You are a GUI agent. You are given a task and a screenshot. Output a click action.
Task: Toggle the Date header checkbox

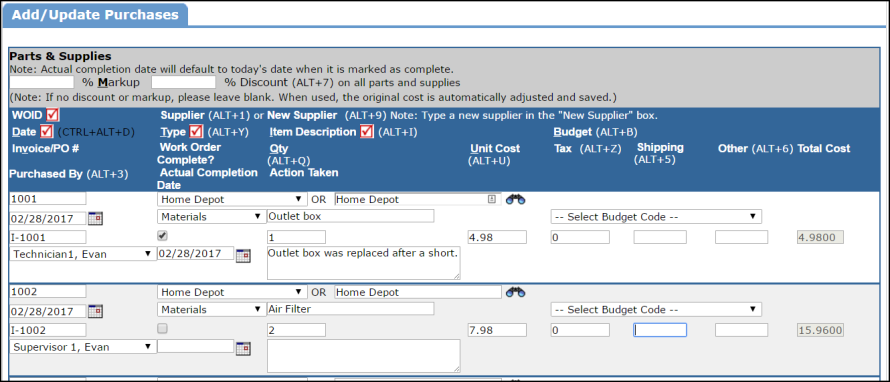coord(47,132)
